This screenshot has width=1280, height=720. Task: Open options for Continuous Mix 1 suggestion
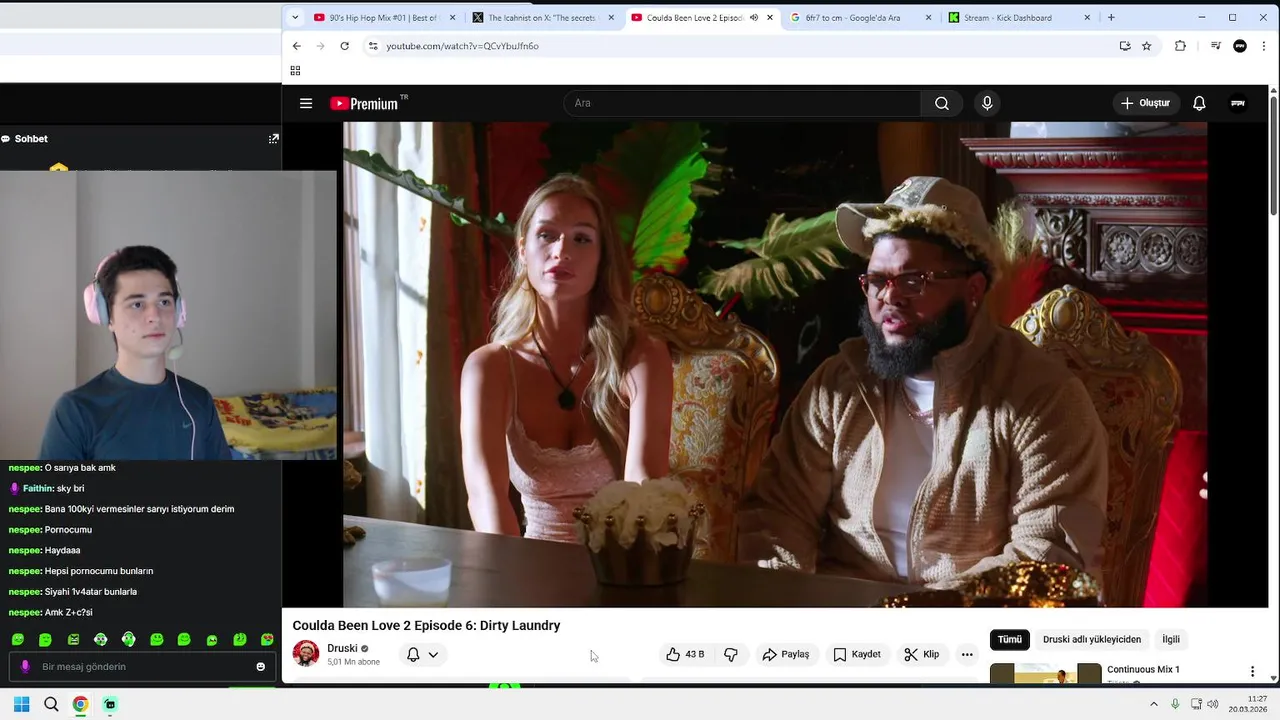click(1252, 672)
